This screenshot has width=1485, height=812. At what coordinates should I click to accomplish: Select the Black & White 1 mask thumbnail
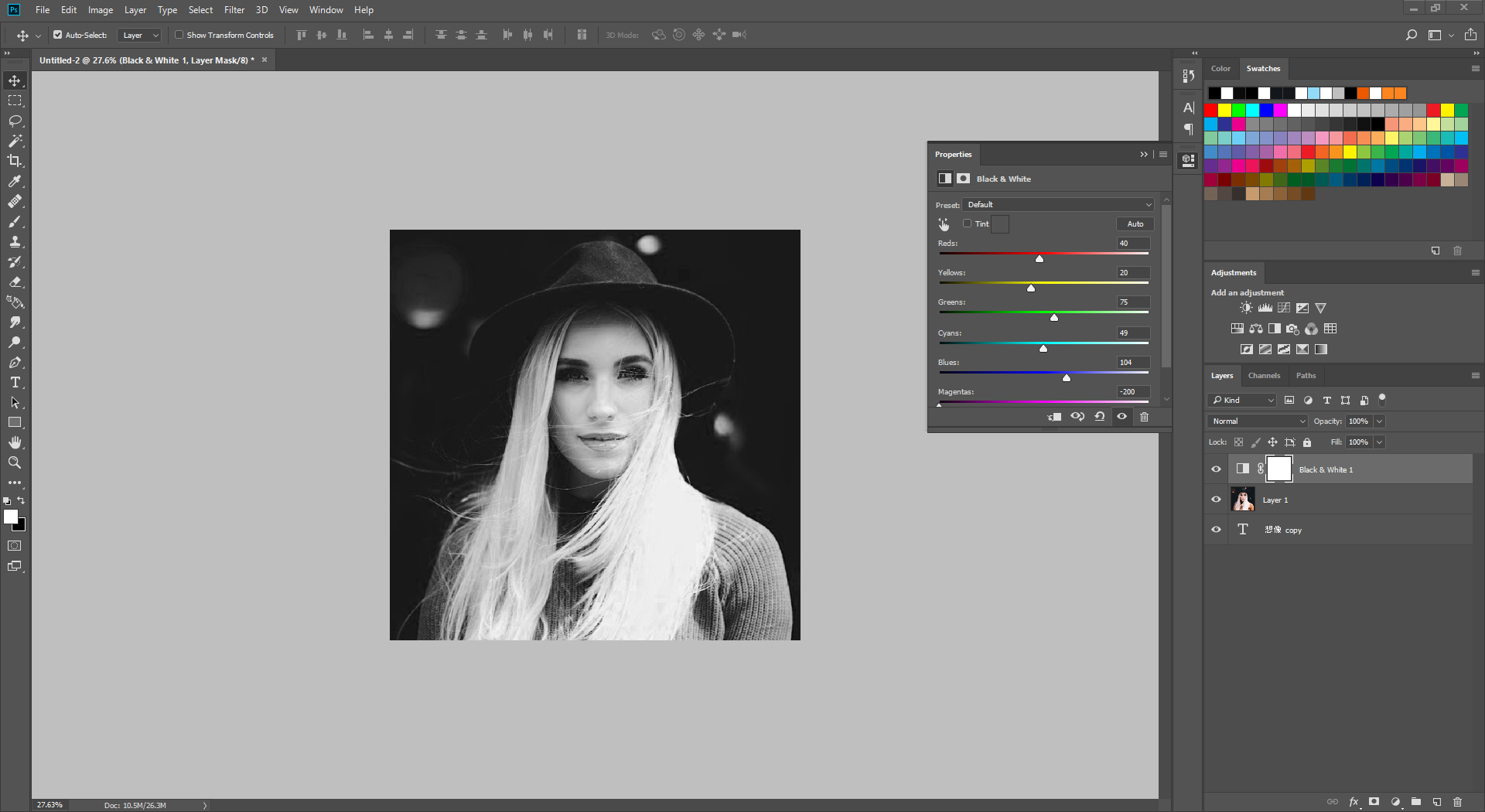1278,469
